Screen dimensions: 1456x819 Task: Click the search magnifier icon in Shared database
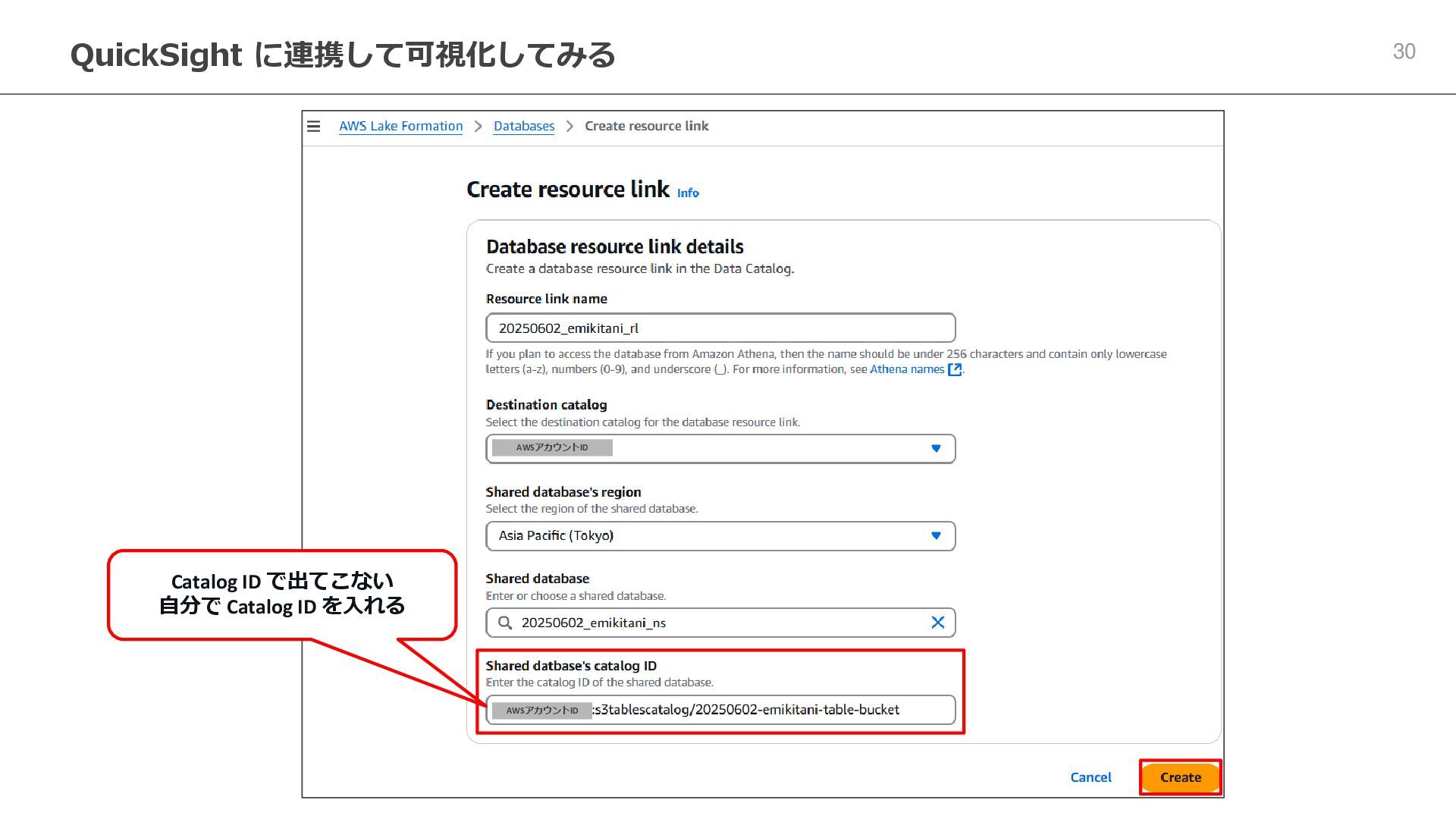point(505,623)
